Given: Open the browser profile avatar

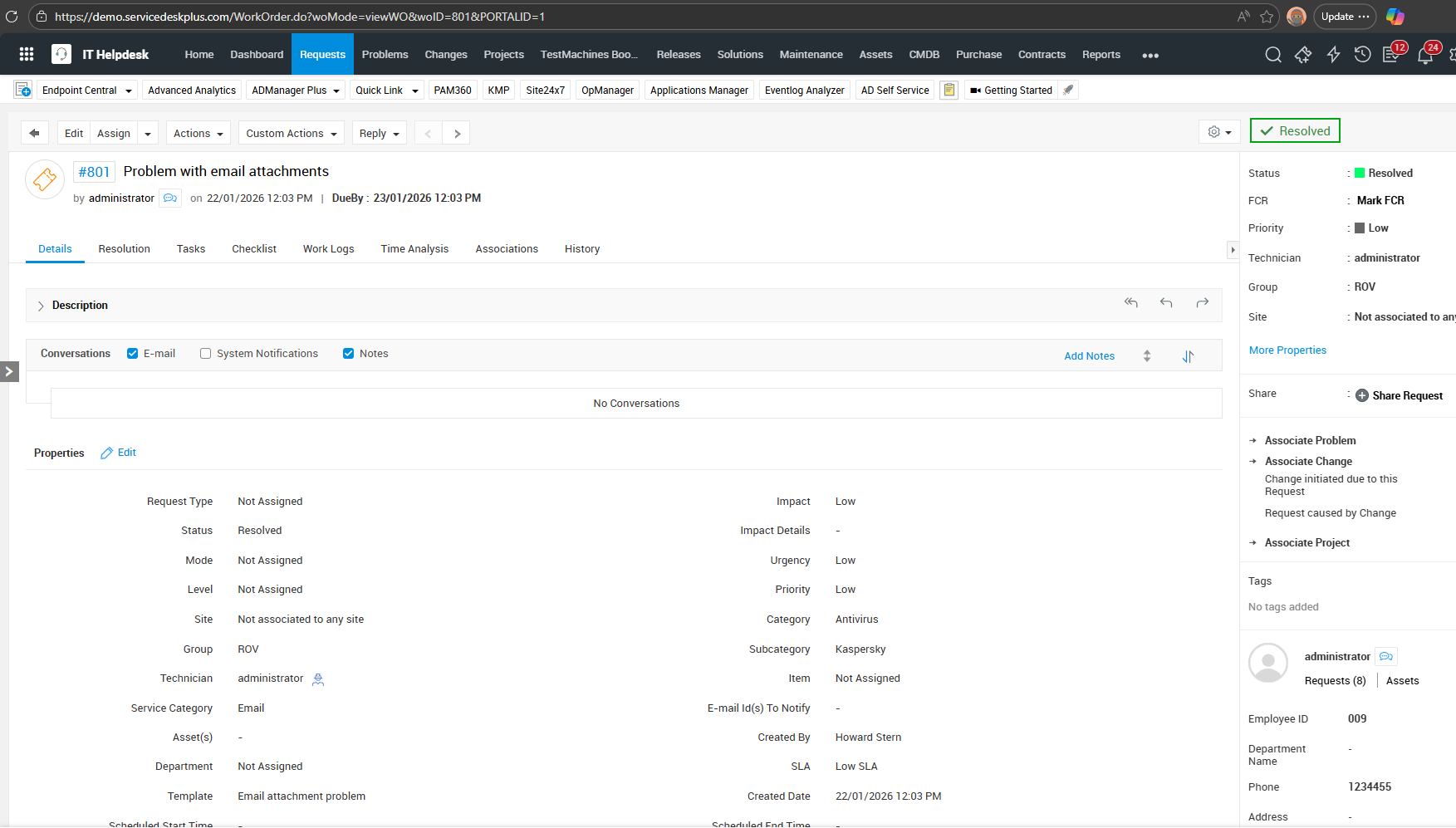Looking at the screenshot, I should pos(1297,17).
